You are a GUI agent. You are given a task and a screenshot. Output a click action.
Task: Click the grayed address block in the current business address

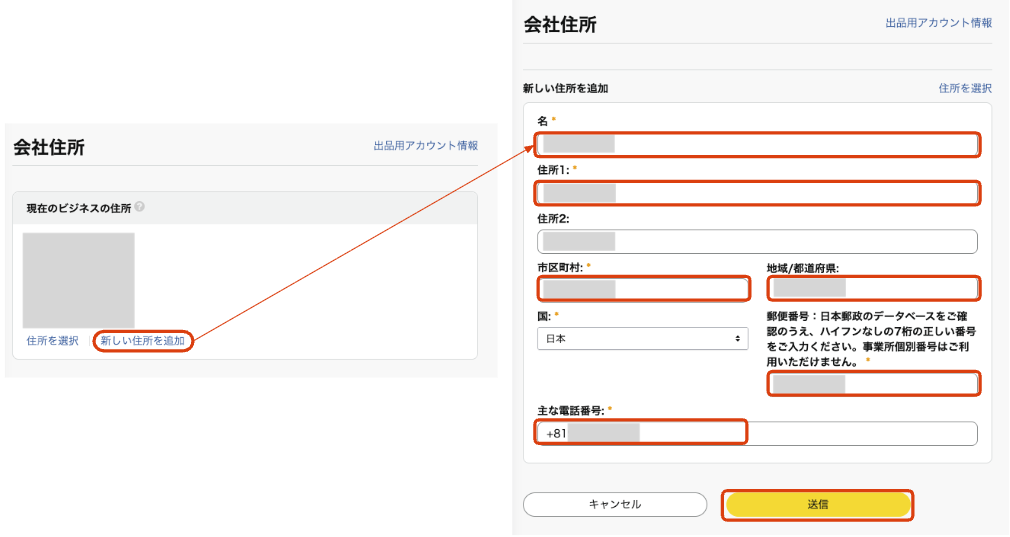[x=79, y=281]
